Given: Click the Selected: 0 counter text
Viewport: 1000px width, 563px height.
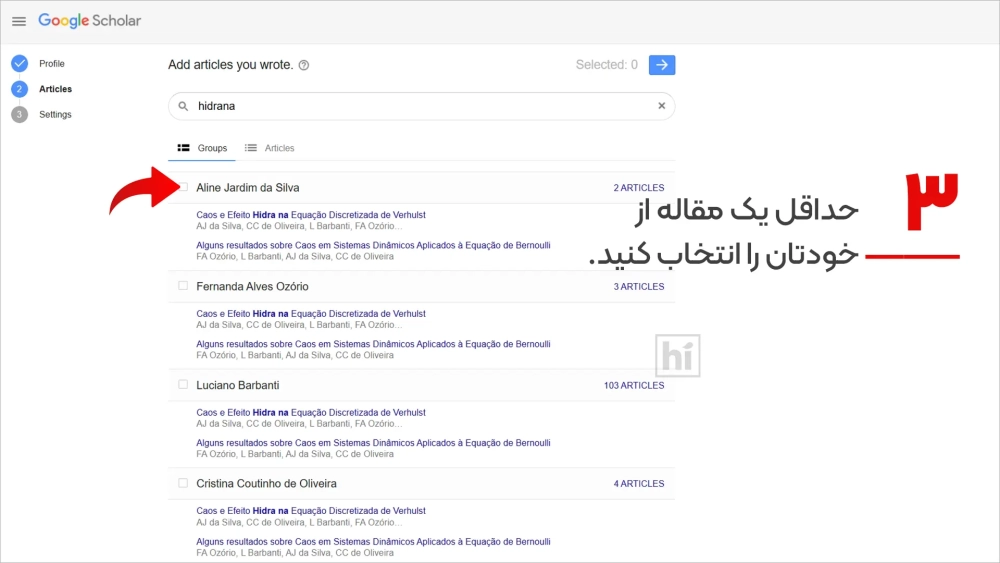Looking at the screenshot, I should 607,64.
